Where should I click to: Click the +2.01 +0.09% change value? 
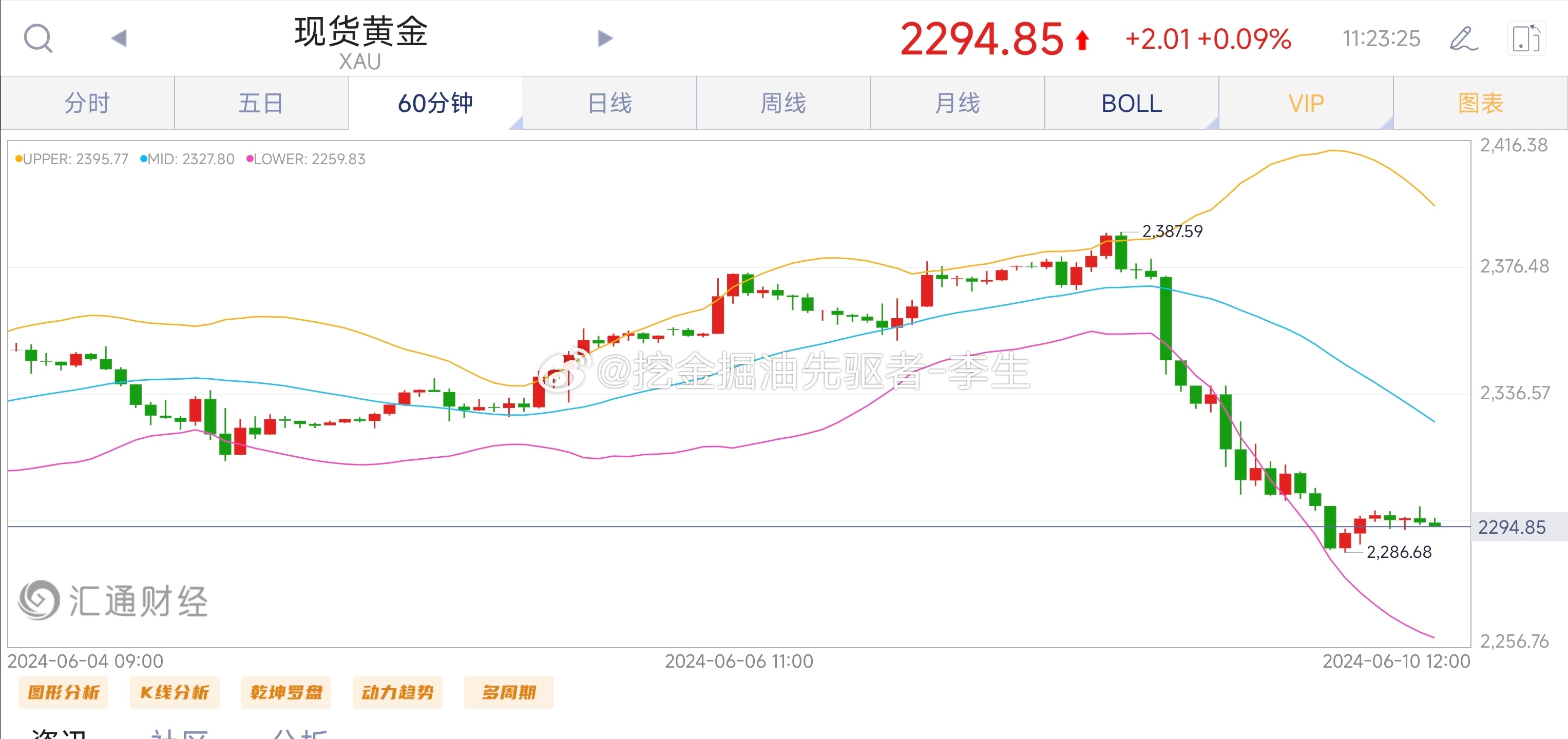1208,39
